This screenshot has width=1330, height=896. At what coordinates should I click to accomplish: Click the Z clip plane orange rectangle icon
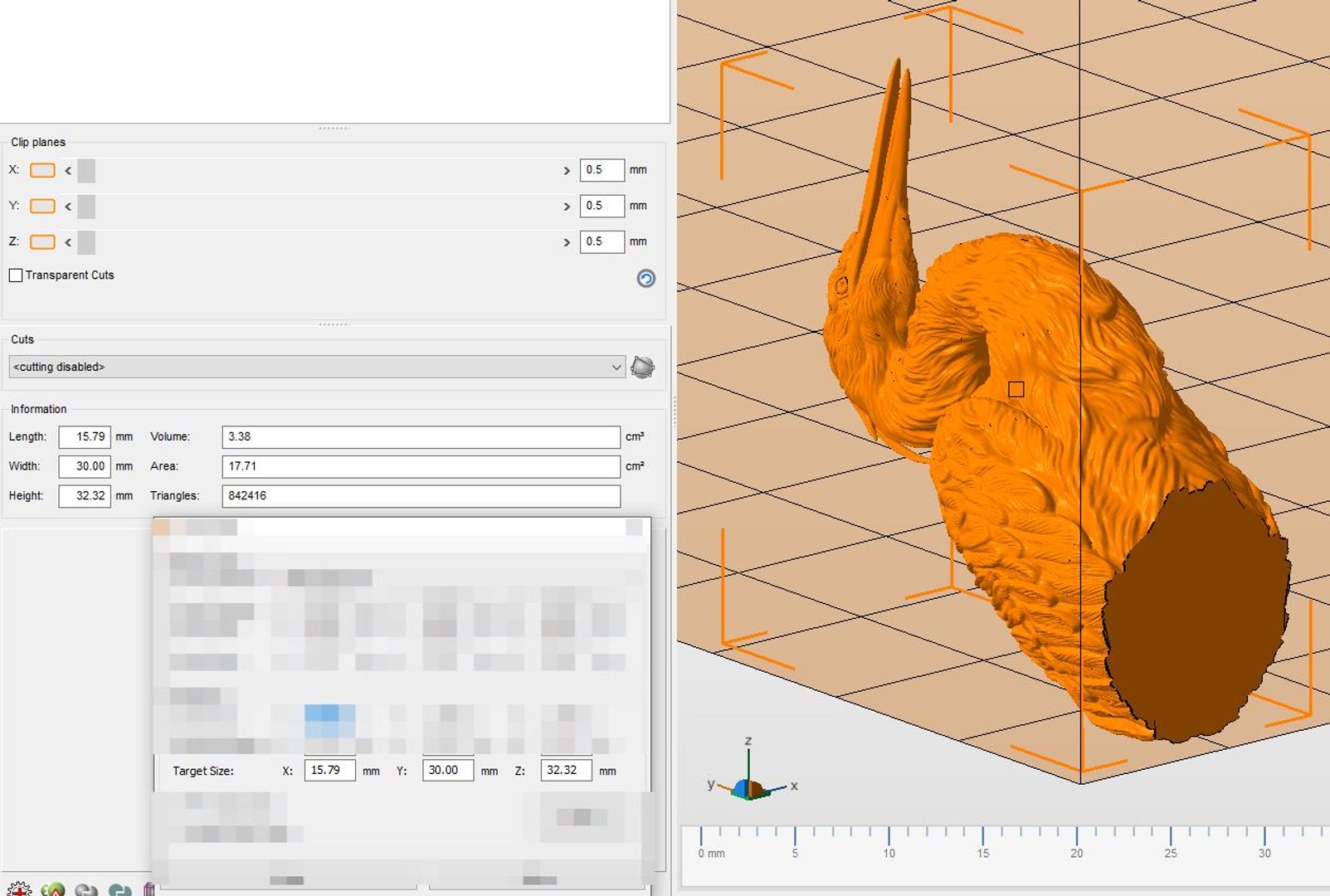click(42, 242)
